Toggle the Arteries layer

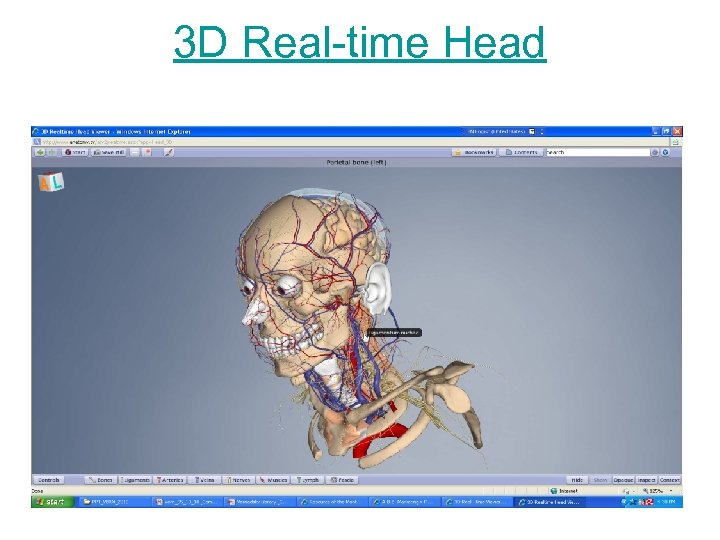170,480
